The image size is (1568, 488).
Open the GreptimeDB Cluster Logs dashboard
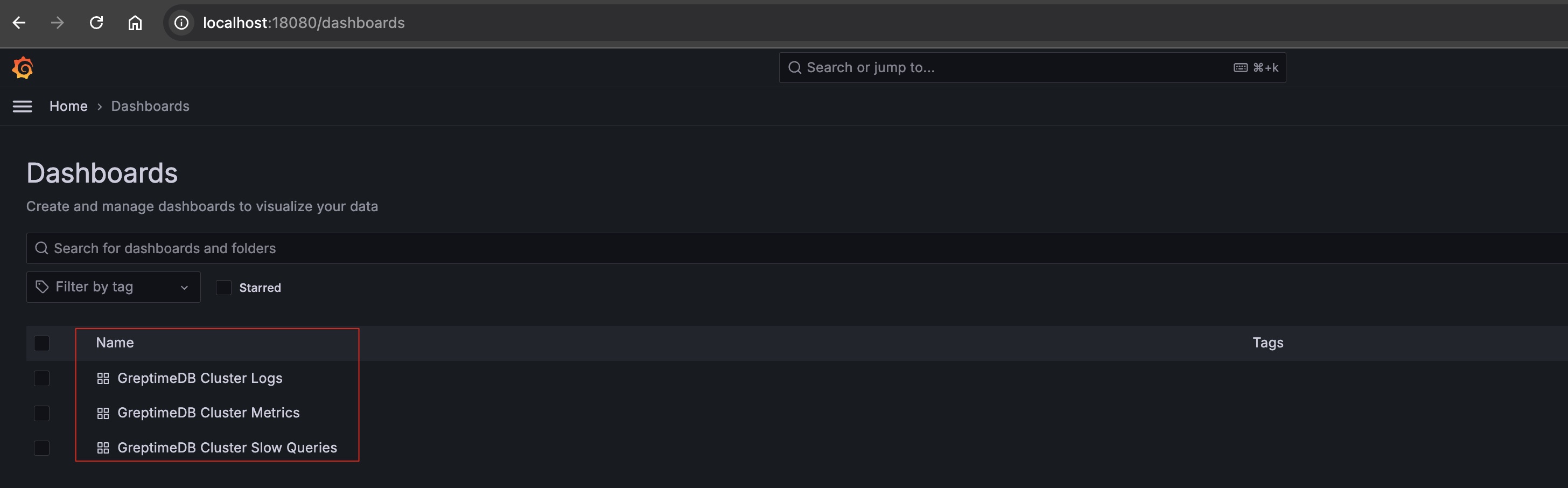pos(200,378)
